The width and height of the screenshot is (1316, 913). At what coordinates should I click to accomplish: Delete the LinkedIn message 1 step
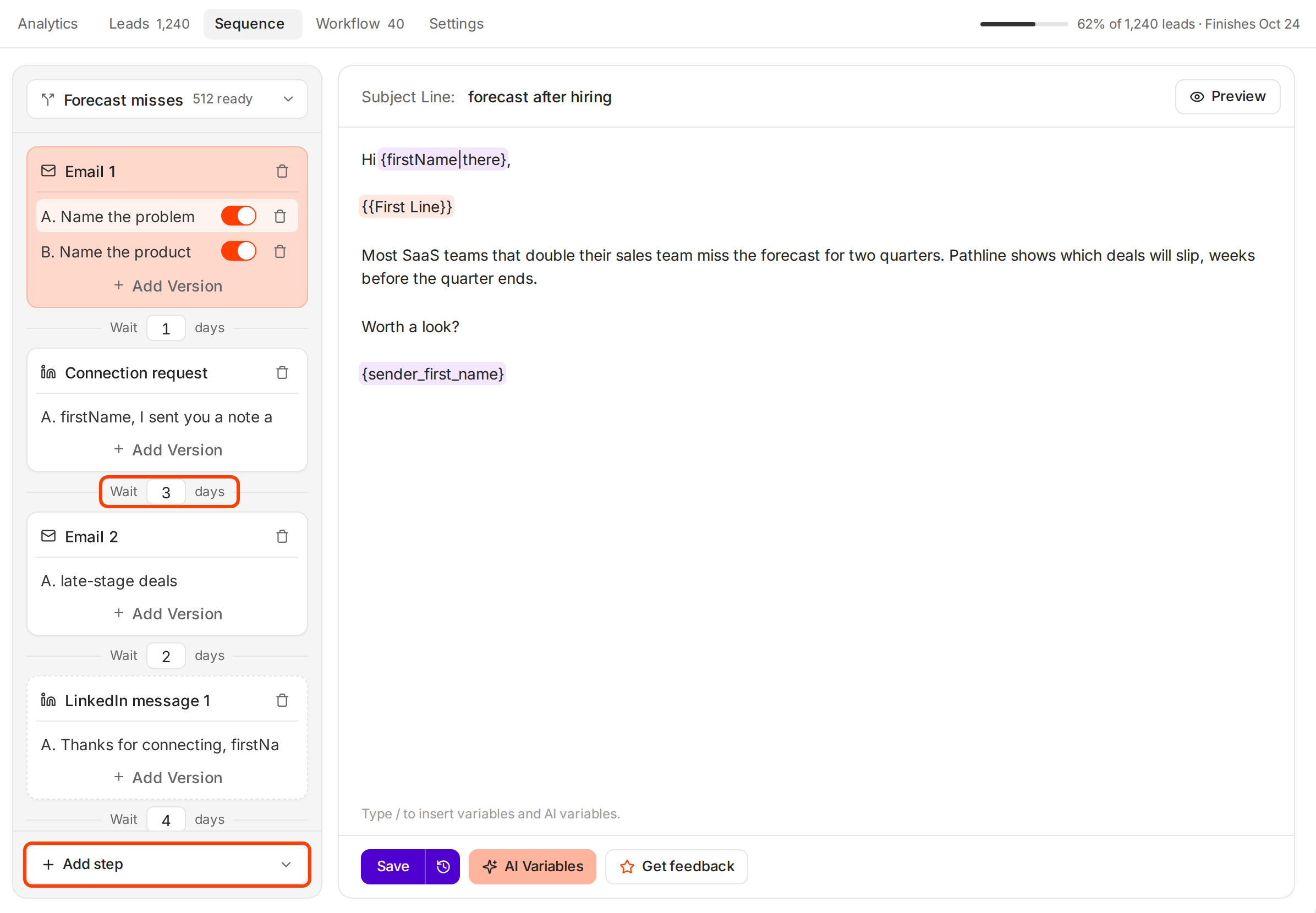coord(282,700)
